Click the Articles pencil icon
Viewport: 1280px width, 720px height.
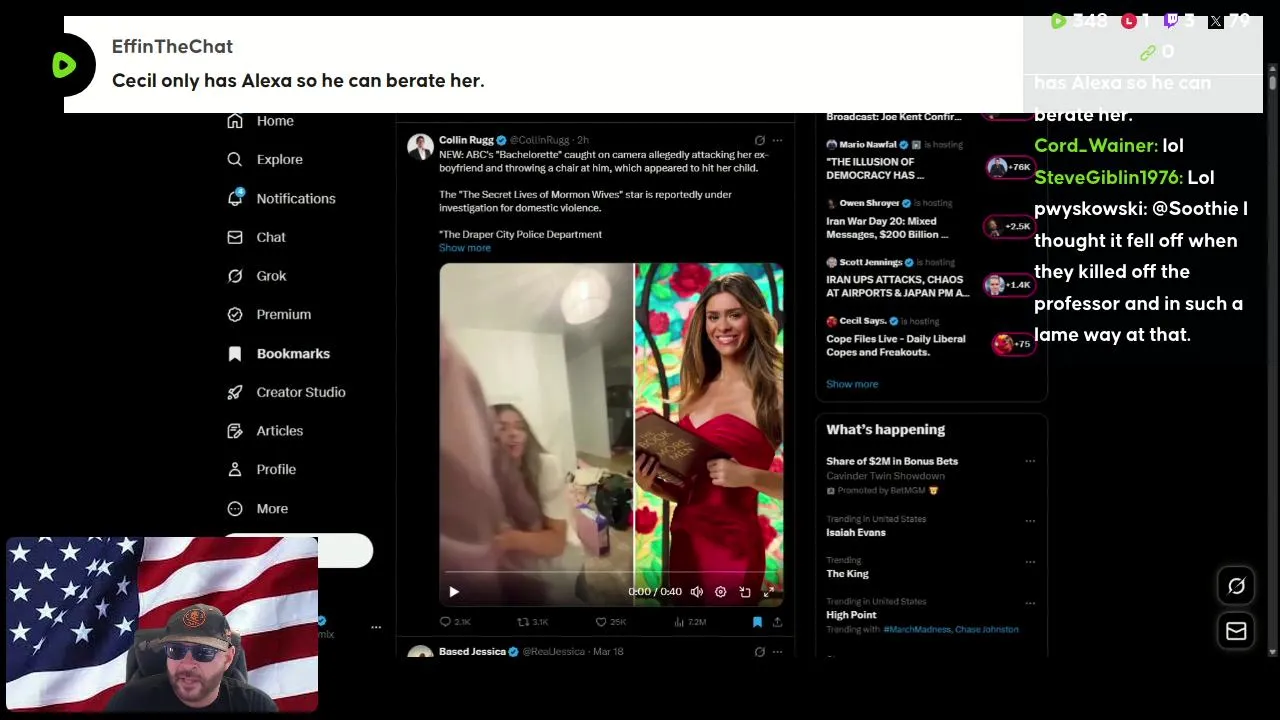(235, 431)
